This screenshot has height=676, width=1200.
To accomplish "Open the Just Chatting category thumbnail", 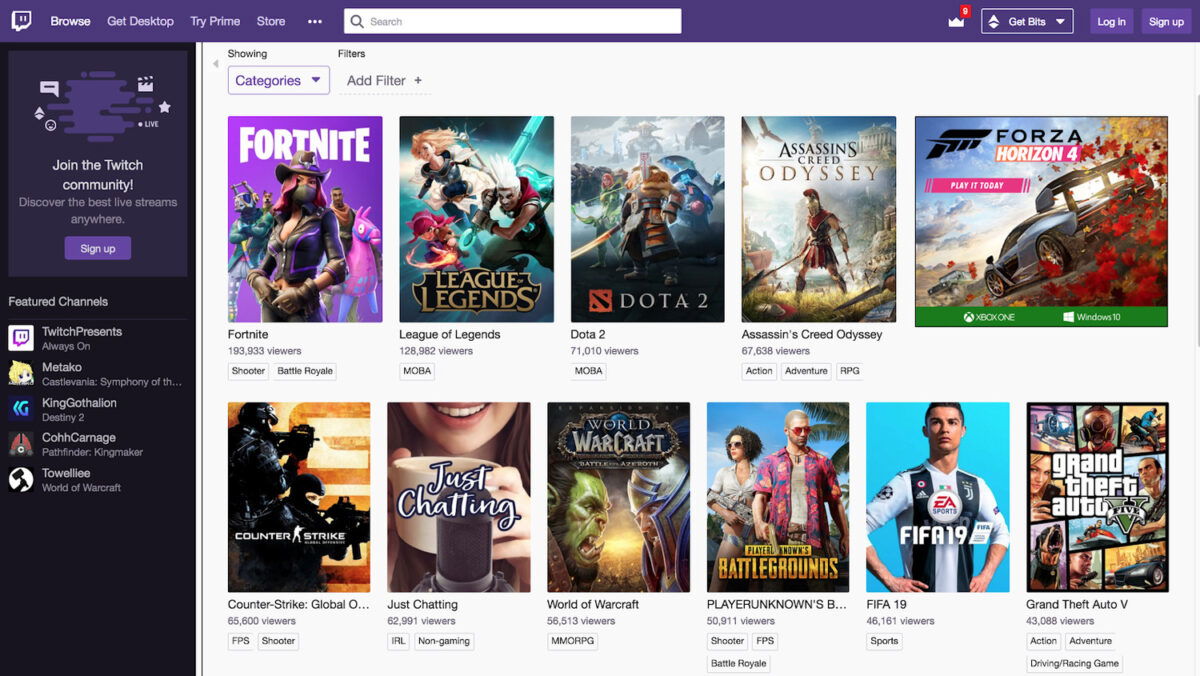I will tap(458, 496).
